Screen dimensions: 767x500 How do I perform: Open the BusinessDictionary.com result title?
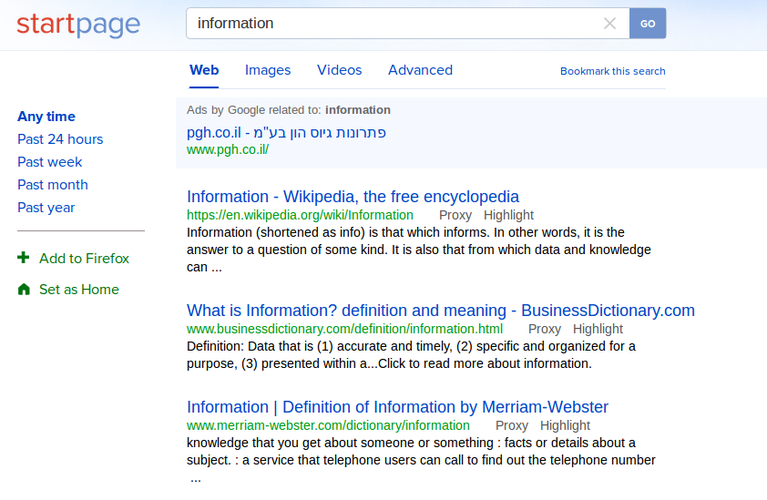(x=441, y=311)
